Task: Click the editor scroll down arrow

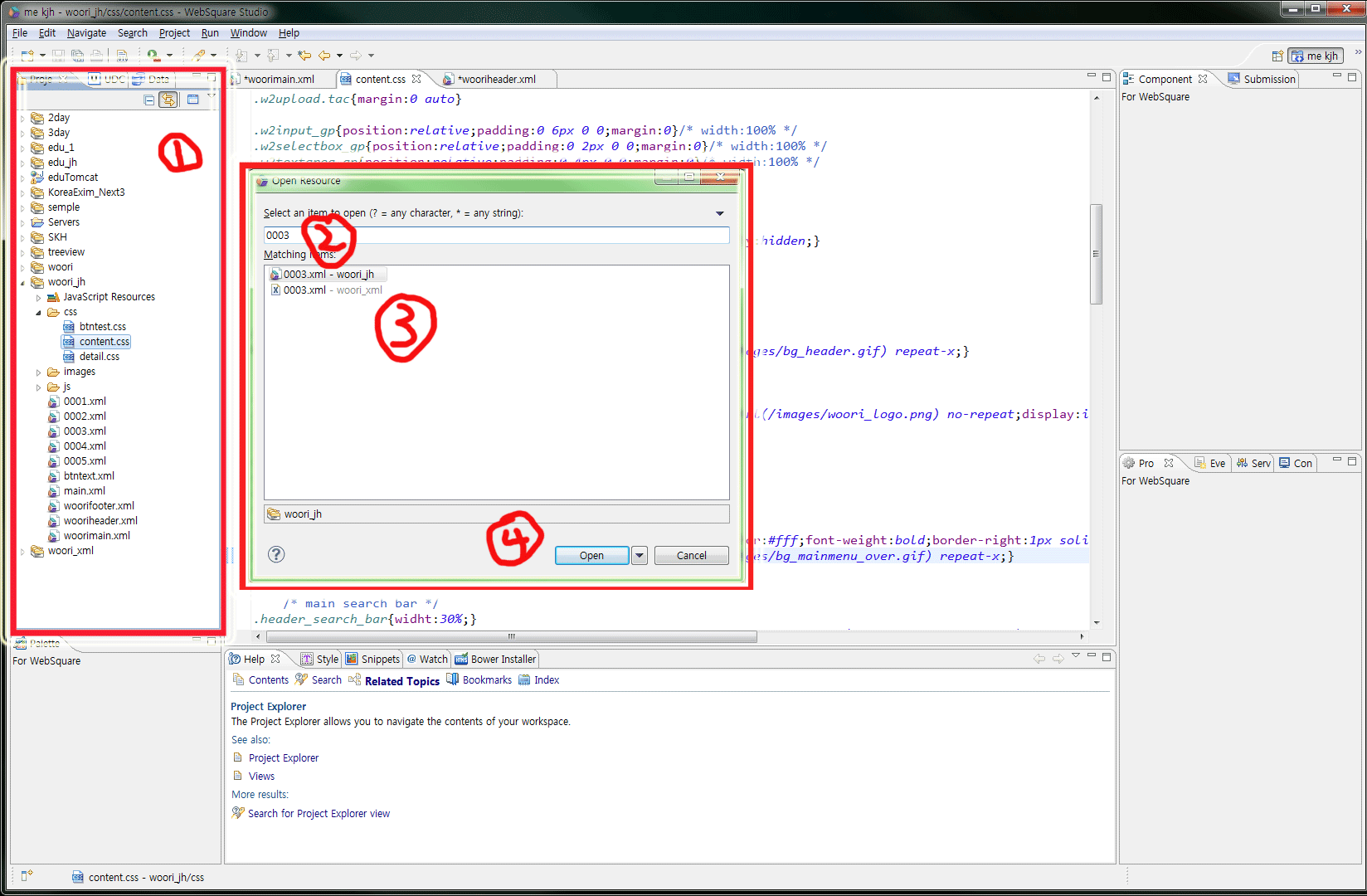Action: tap(1096, 622)
